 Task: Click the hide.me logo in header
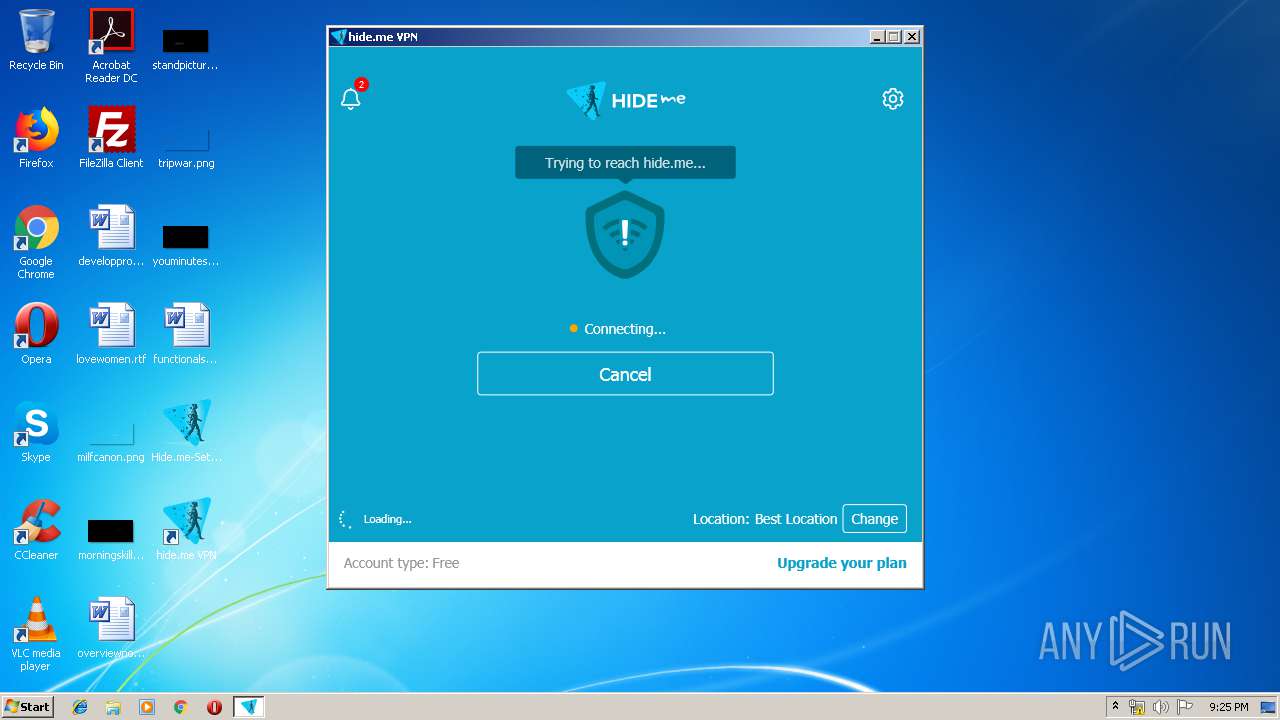click(x=625, y=100)
